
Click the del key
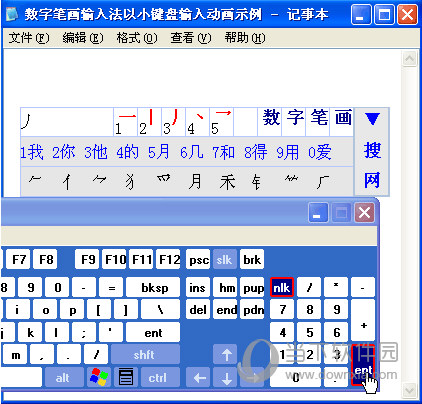click(x=198, y=310)
